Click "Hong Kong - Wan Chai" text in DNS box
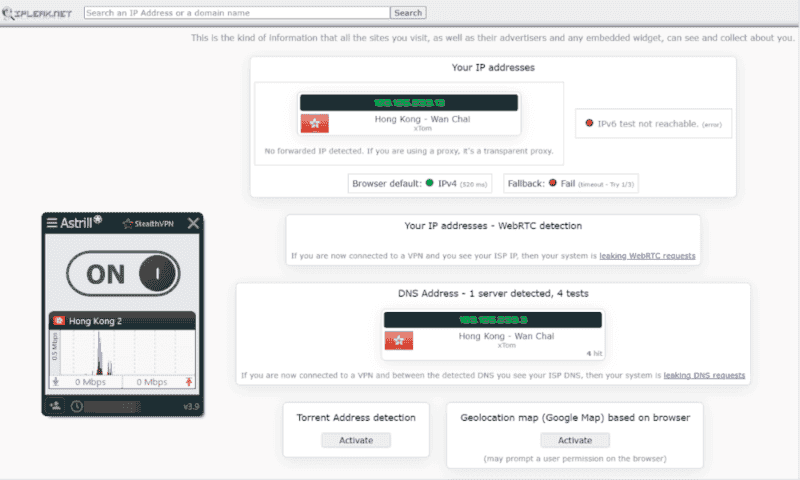 [x=506, y=336]
